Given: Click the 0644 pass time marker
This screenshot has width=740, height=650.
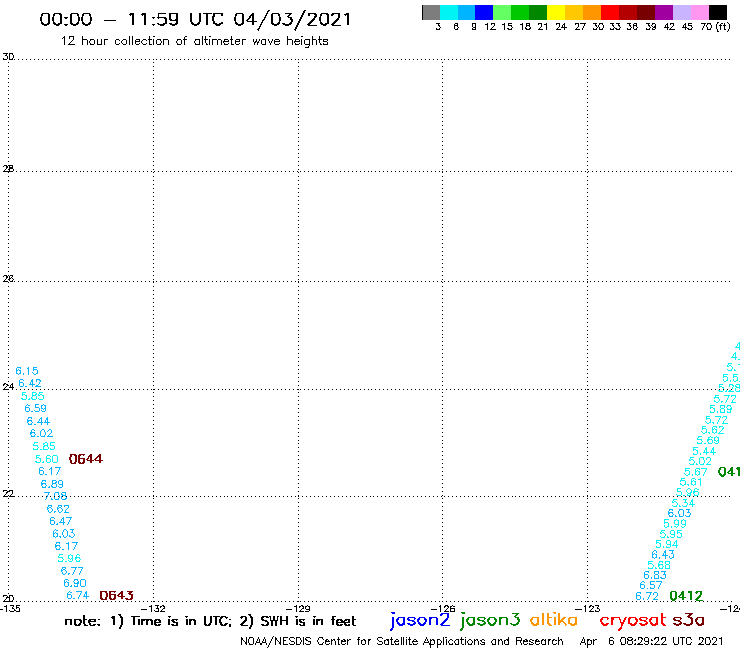Looking at the screenshot, I should [85, 459].
